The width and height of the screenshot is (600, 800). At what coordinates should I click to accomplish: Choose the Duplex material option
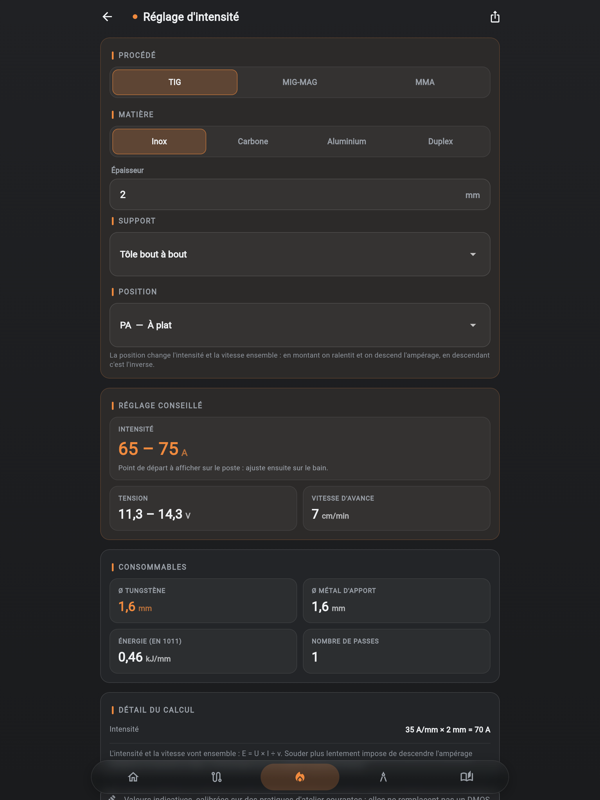[x=441, y=141]
